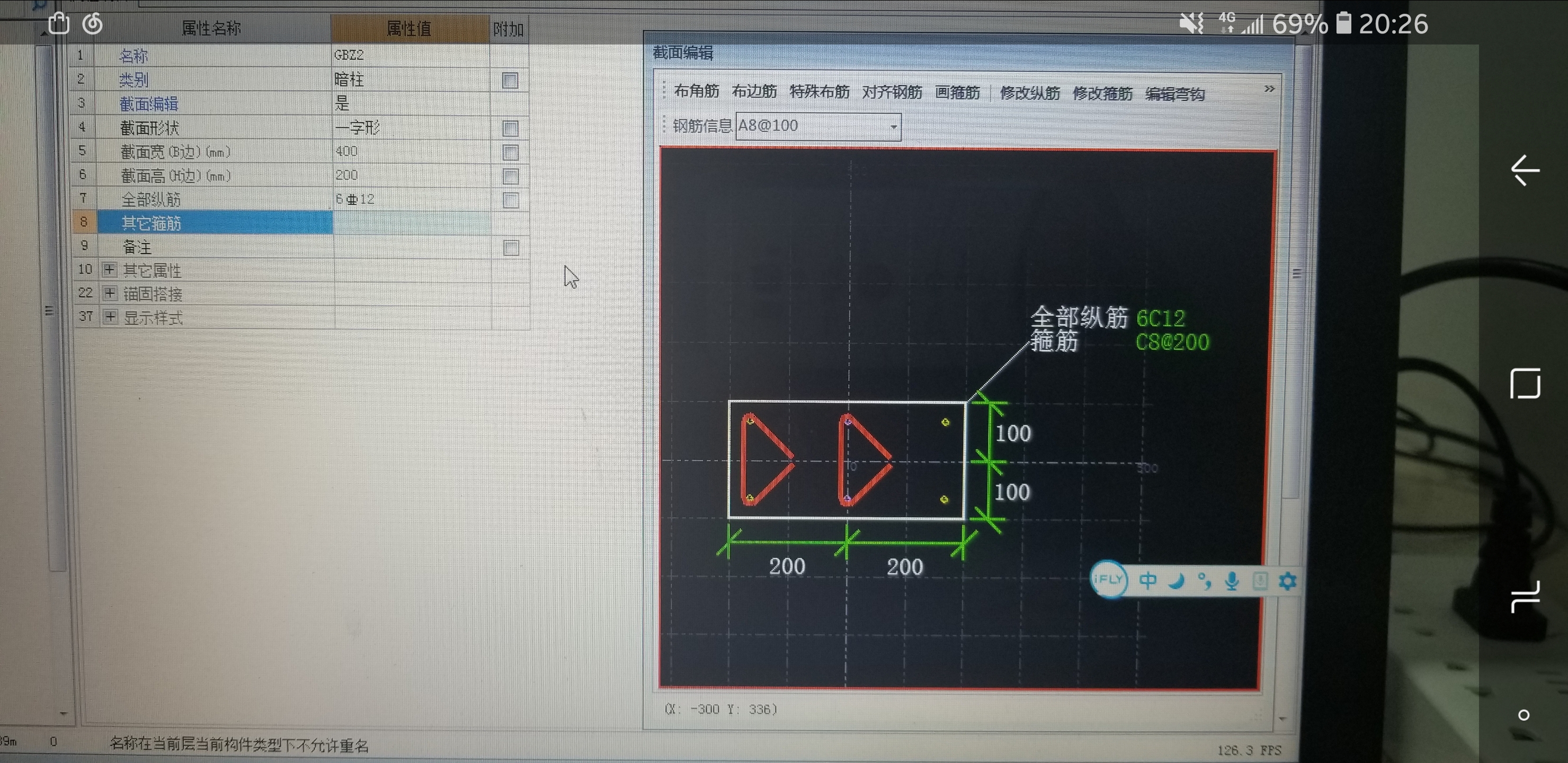Click the green C8@200 stirrup label
1568x763 pixels.
pyautogui.click(x=1172, y=342)
